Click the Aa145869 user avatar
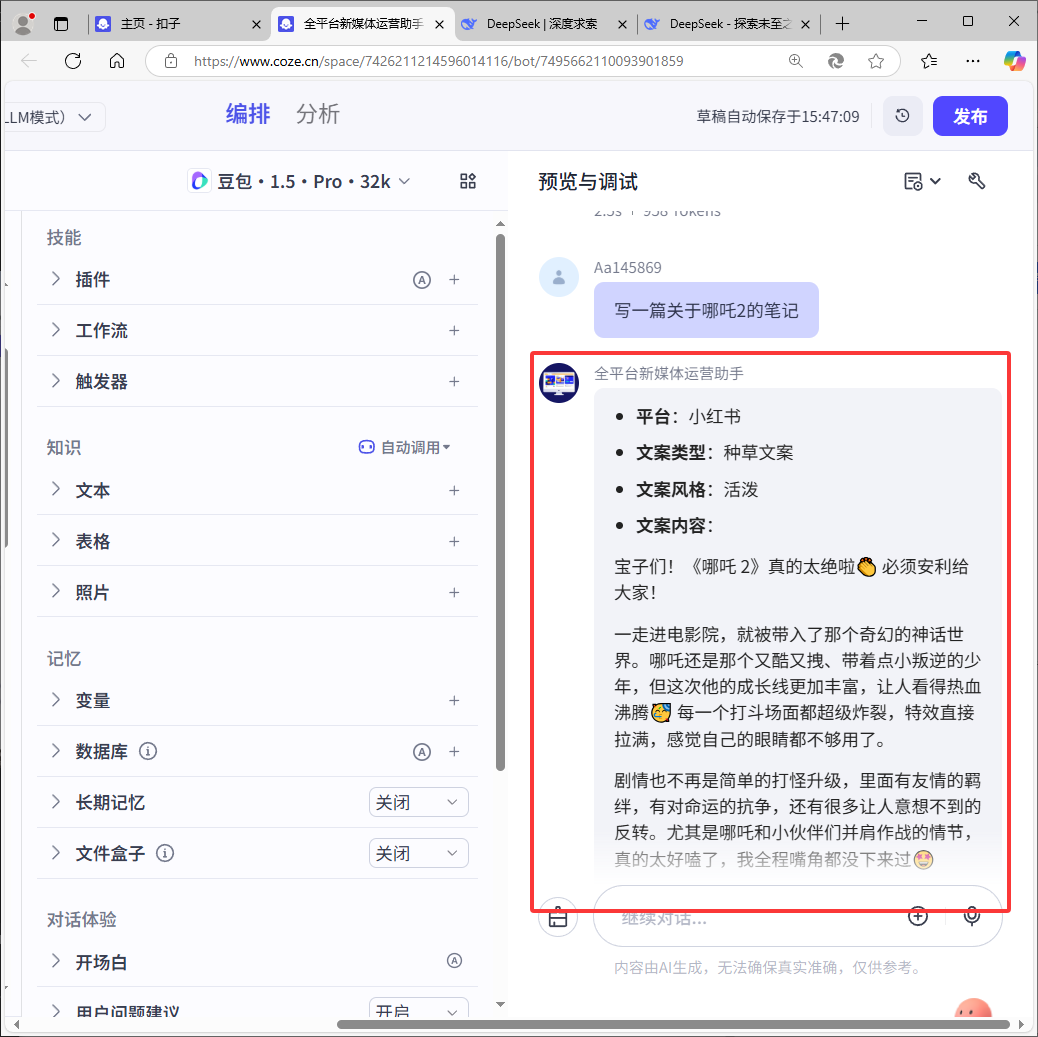 [x=559, y=277]
